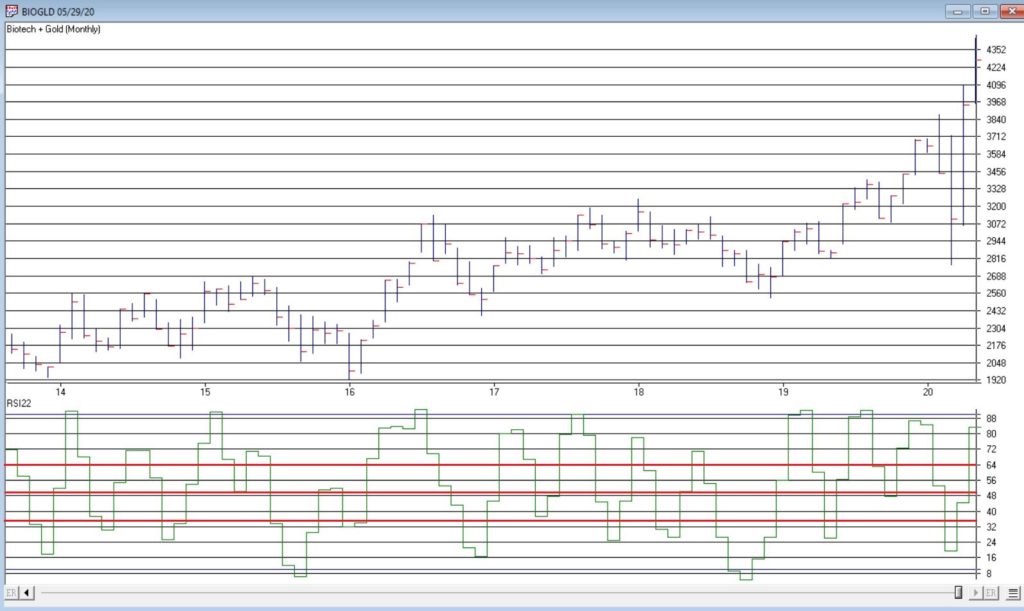Viewport: 1024px width, 611px height.
Task: Click the 2560 price axis label
Action: pyautogui.click(x=996, y=293)
